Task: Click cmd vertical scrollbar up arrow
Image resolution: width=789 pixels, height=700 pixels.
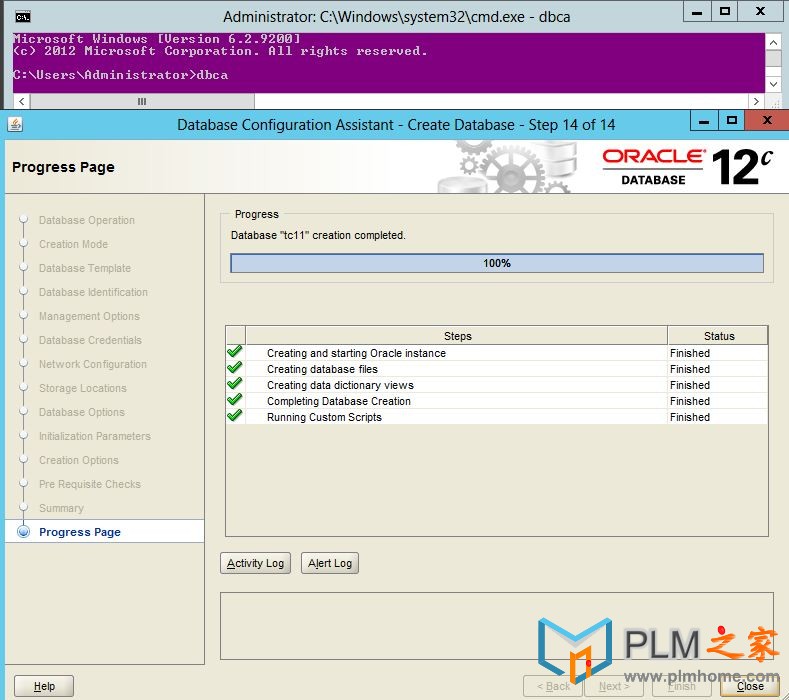Action: tap(773, 42)
